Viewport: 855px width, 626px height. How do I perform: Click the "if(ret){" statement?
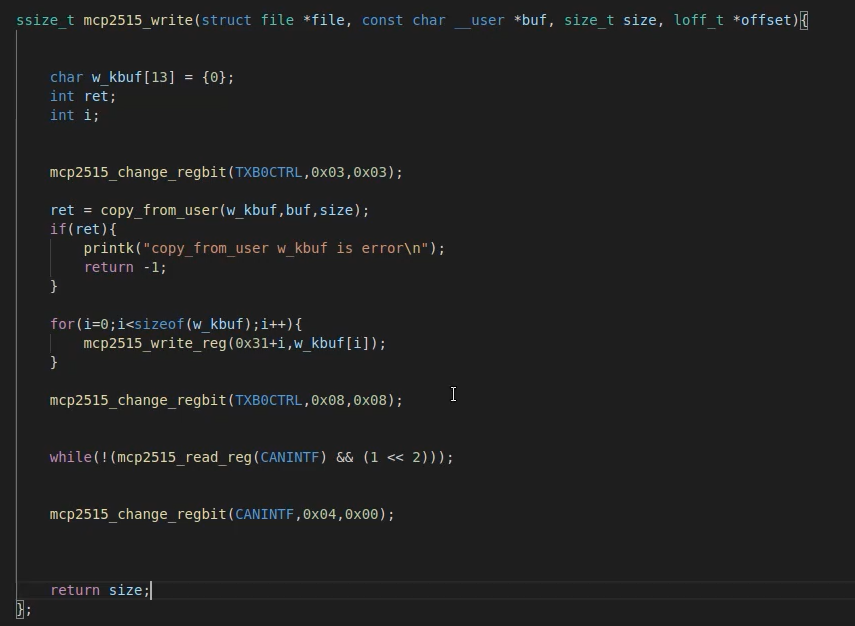click(x=83, y=229)
